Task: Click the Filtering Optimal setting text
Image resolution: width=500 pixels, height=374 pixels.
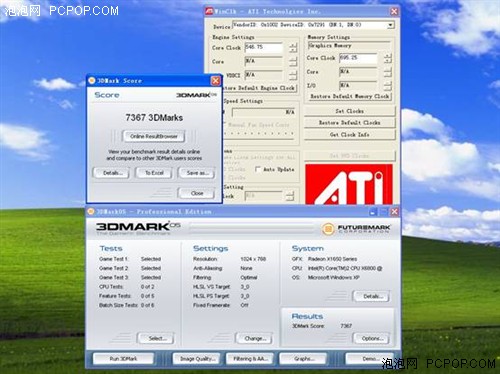Action: (x=225, y=277)
